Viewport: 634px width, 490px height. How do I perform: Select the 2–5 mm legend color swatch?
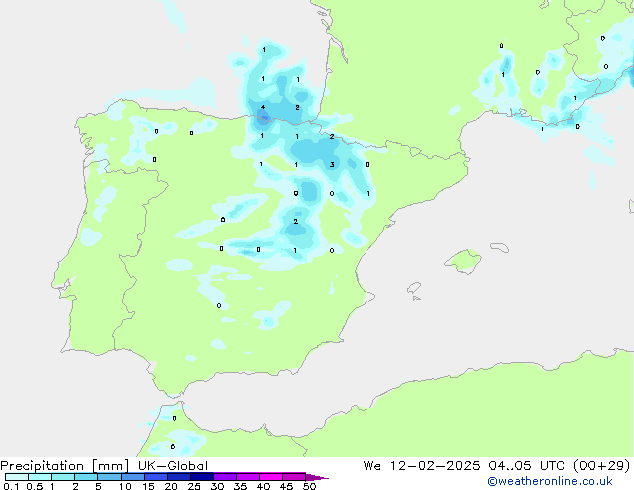(86, 477)
